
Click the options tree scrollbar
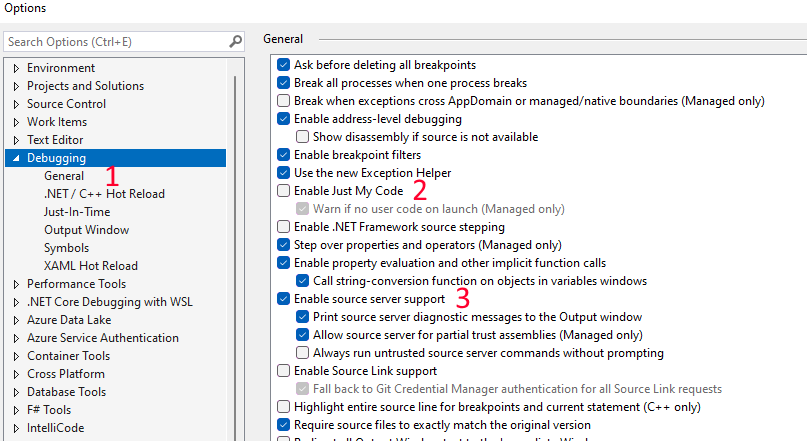coord(235,257)
